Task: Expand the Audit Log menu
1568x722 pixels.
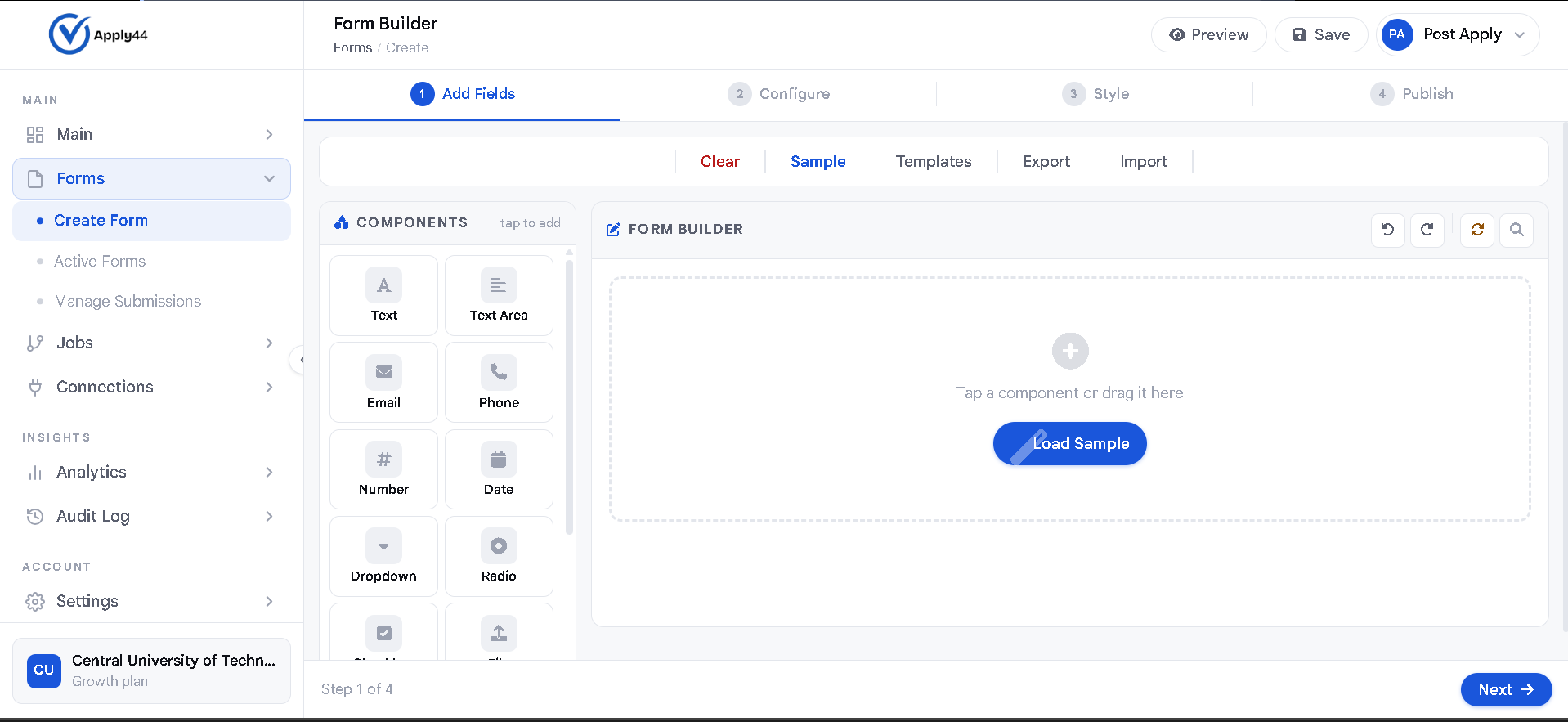Action: pos(152,516)
